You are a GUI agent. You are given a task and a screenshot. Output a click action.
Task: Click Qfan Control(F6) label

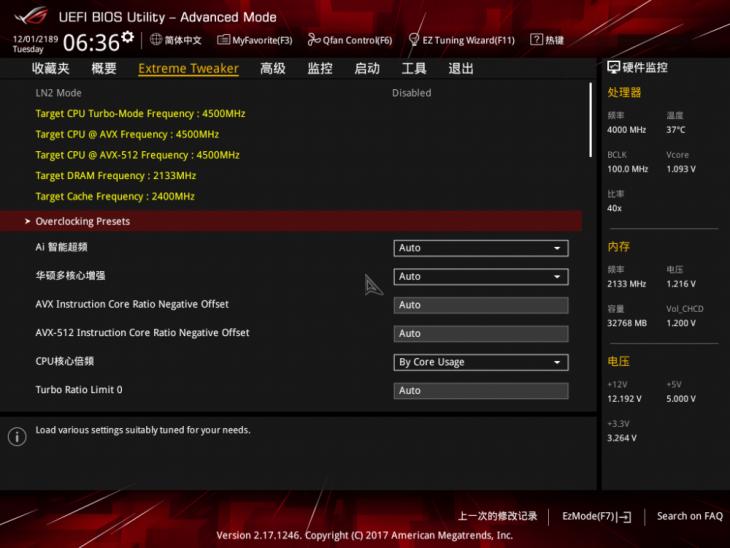click(357, 41)
